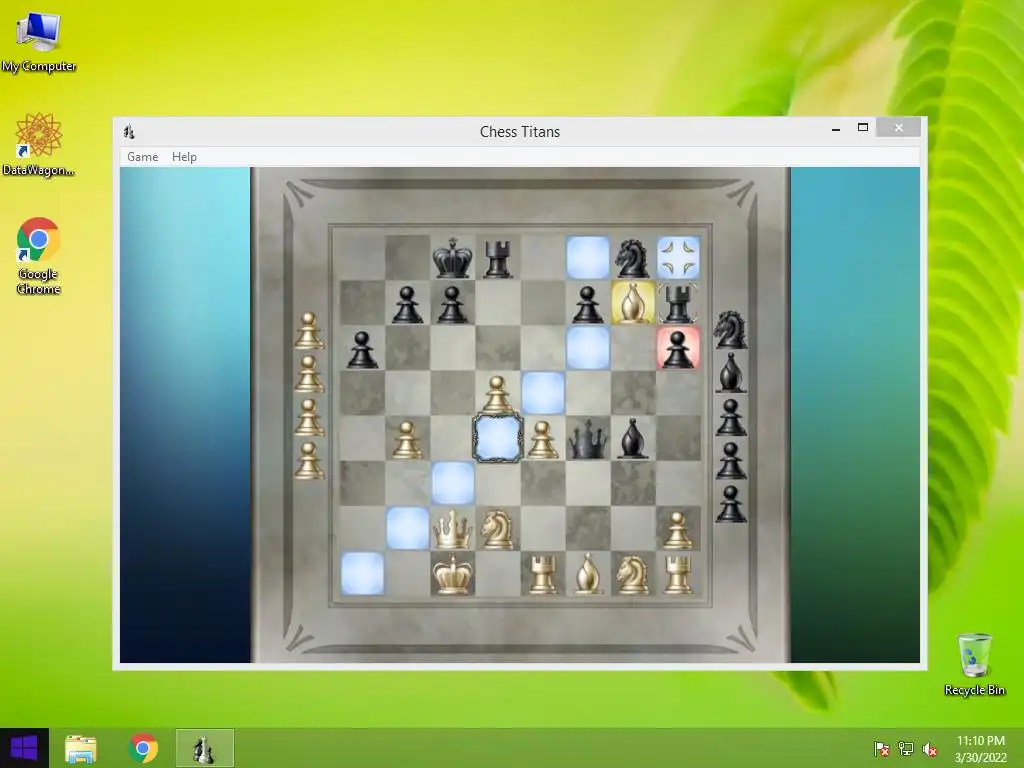Open the clock showing 11:10 PM
1024x768 pixels.
980,749
